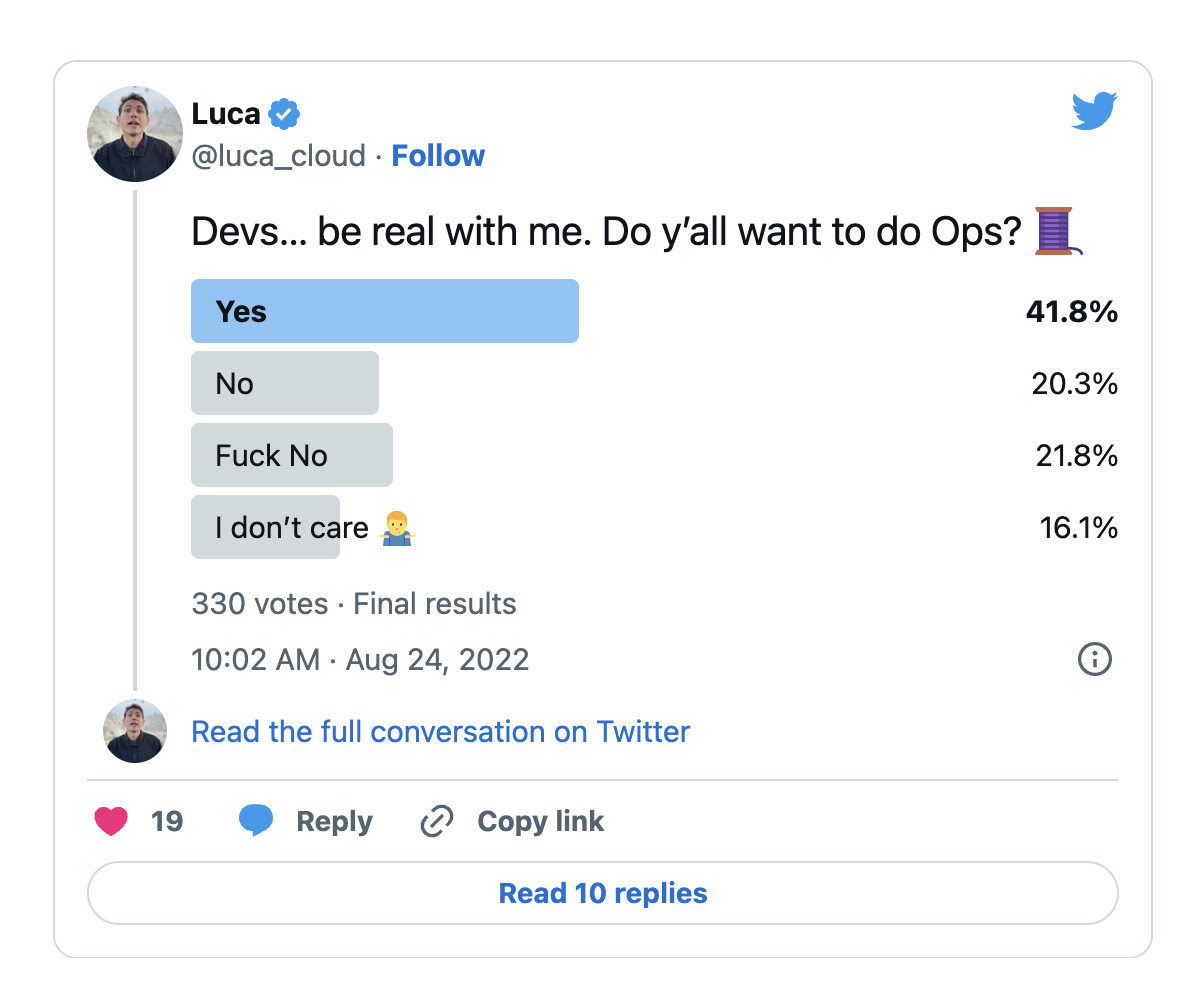1204x998 pixels.
Task: Click the Luca display name
Action: click(226, 114)
